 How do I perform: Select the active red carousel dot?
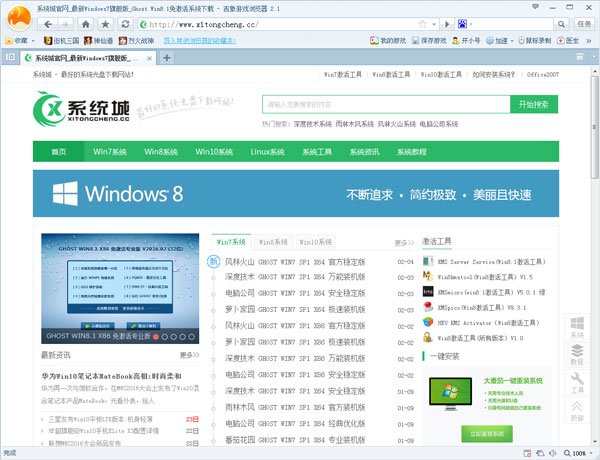156,337
